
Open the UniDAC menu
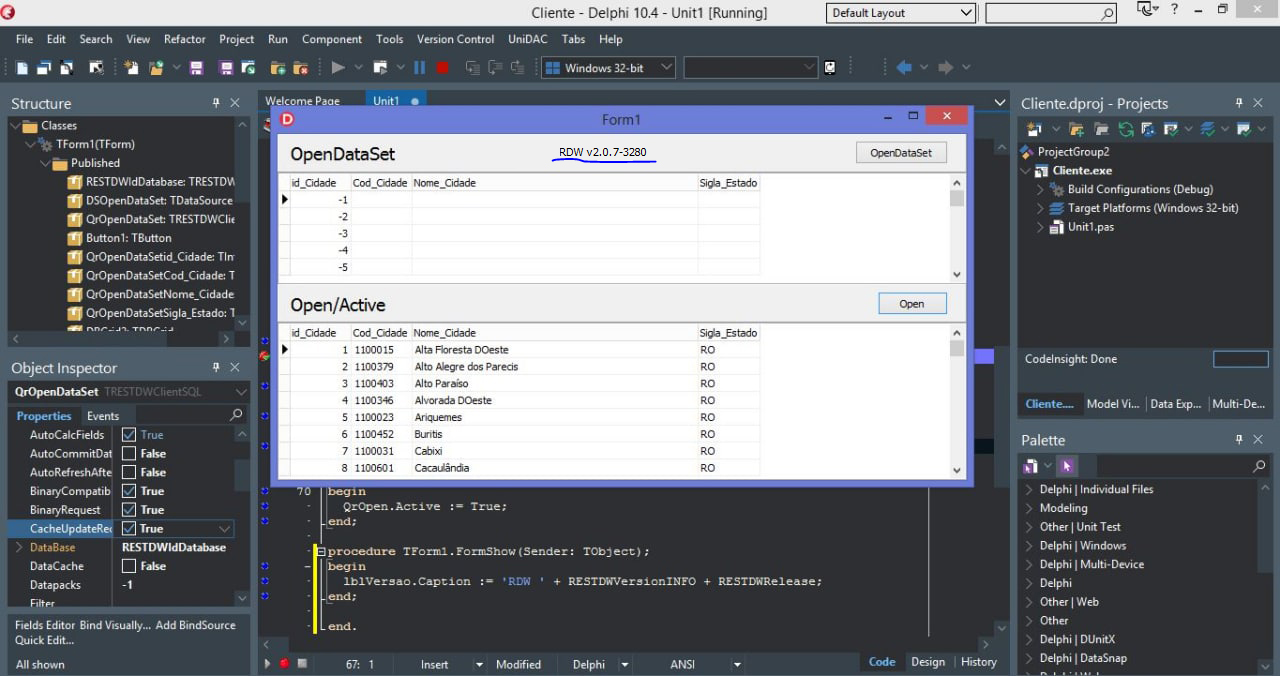529,39
